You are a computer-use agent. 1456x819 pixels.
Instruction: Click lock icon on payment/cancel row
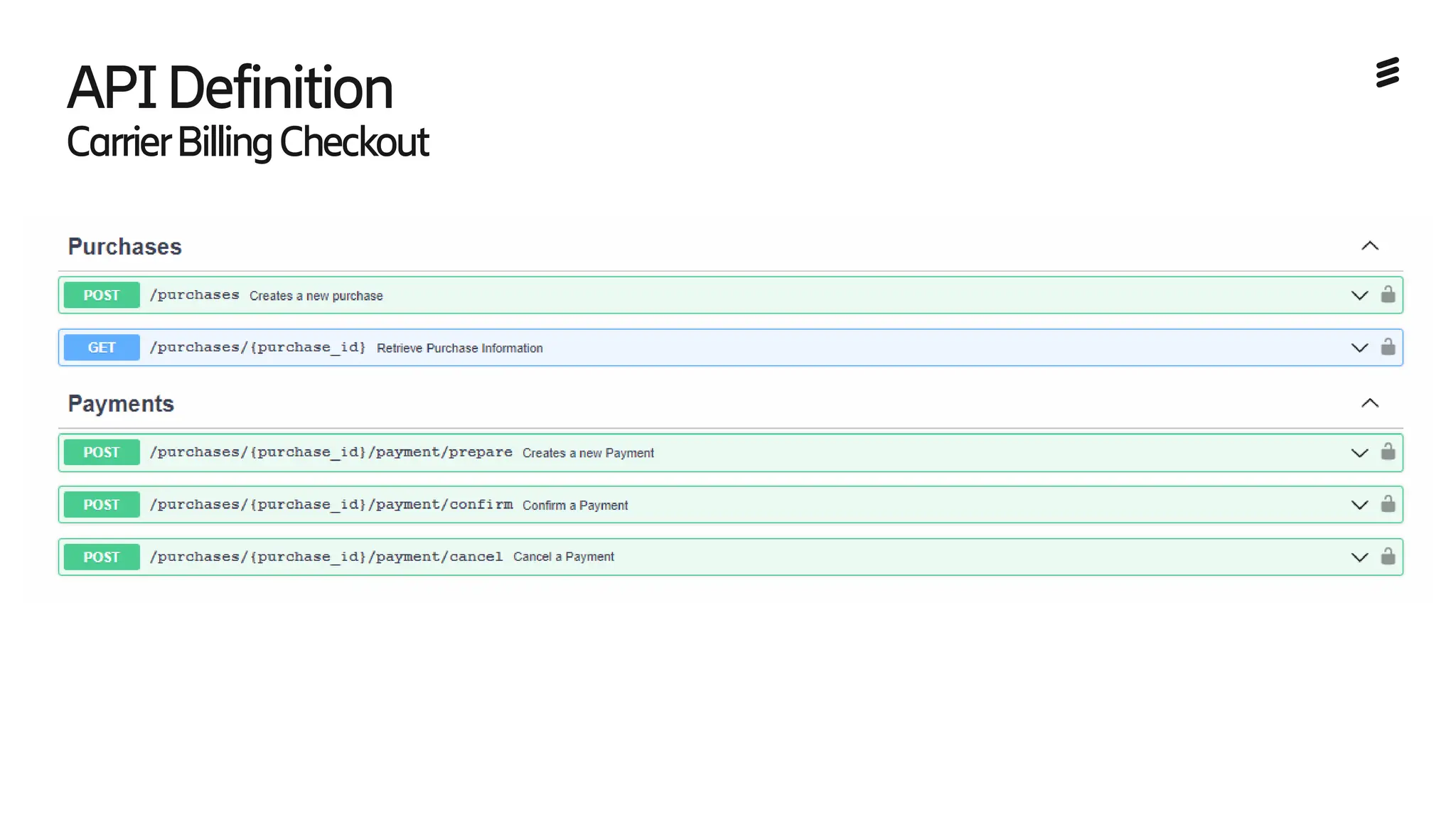click(x=1388, y=557)
